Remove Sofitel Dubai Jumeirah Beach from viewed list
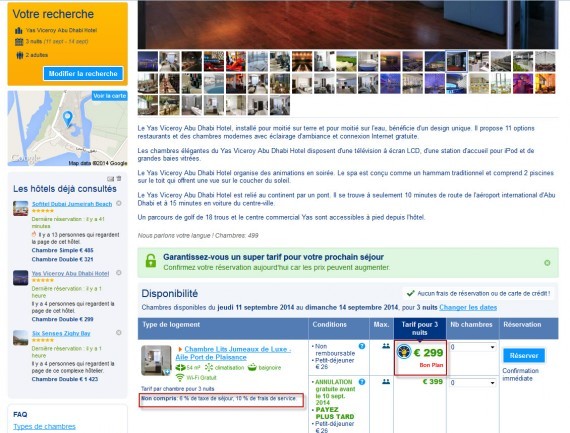This screenshot has height=433, width=570. click(x=119, y=203)
